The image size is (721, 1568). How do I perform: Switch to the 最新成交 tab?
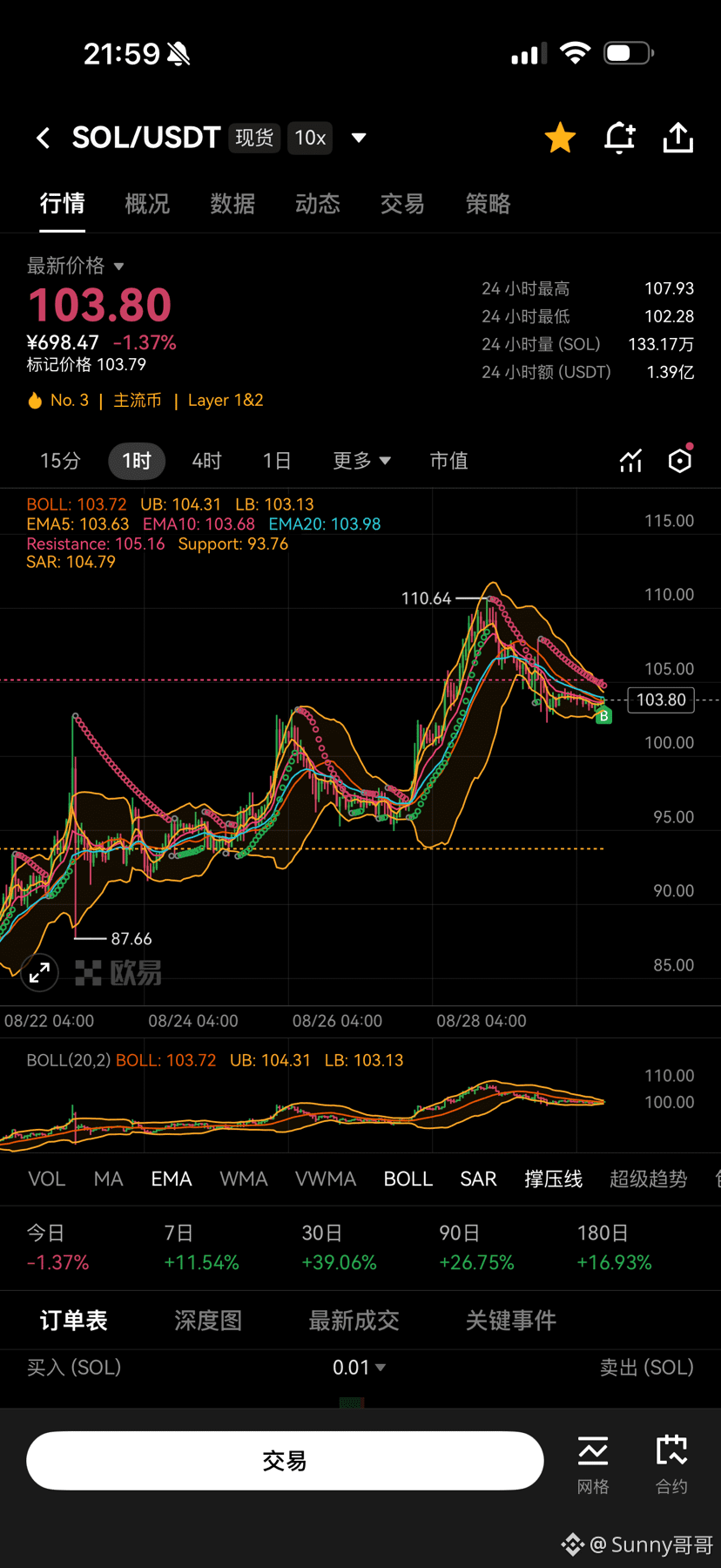354,1321
